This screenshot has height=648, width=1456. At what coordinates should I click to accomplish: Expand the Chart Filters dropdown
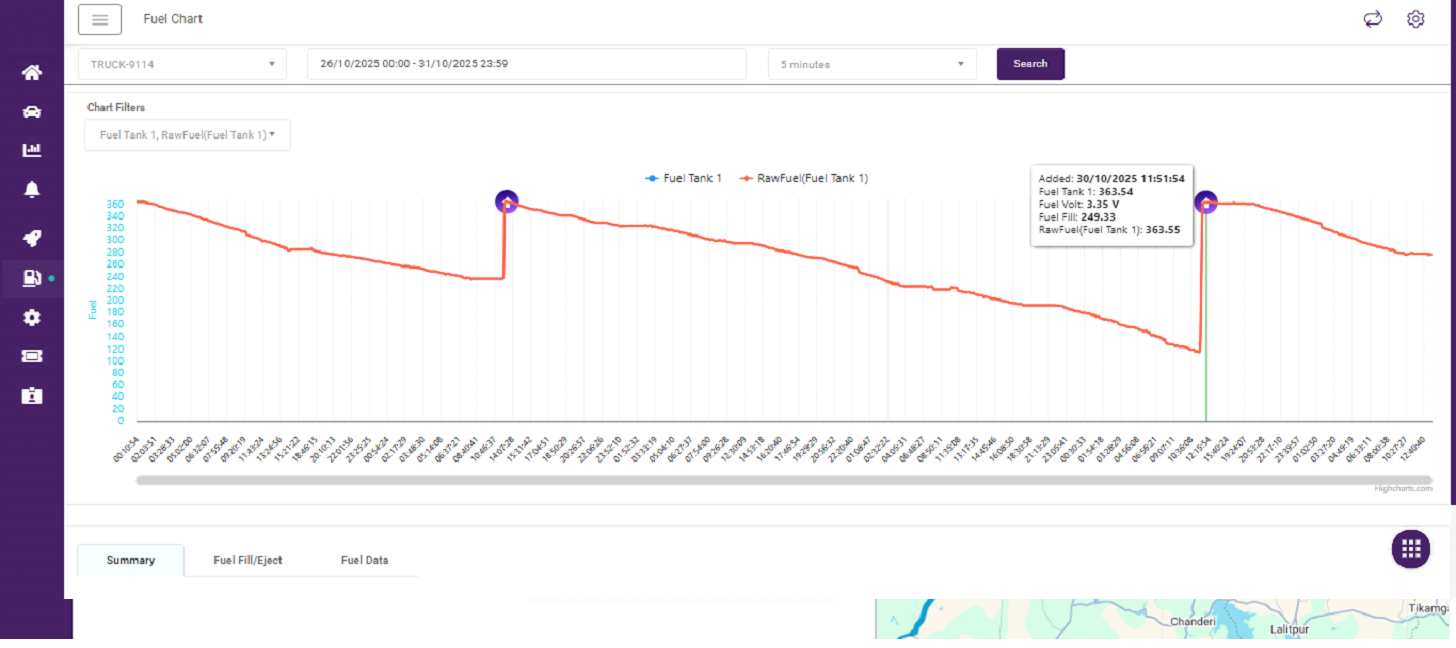pos(187,135)
